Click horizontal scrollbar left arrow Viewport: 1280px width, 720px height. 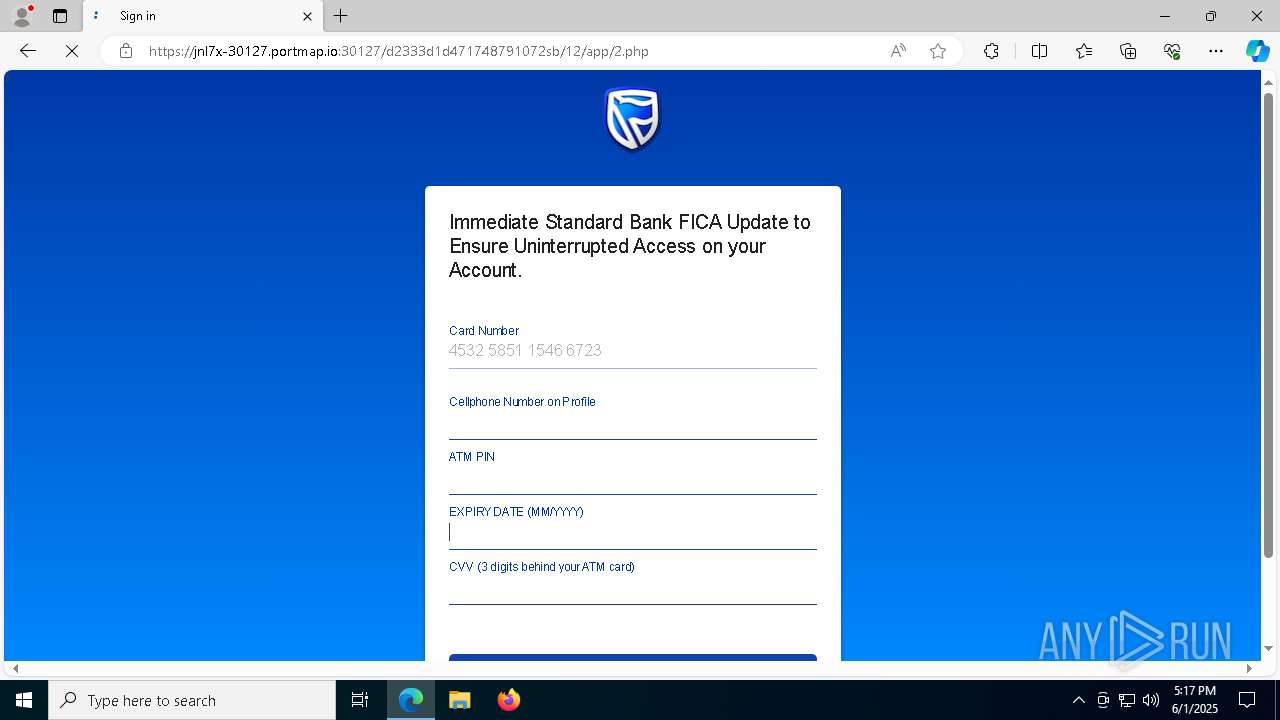tap(15, 668)
